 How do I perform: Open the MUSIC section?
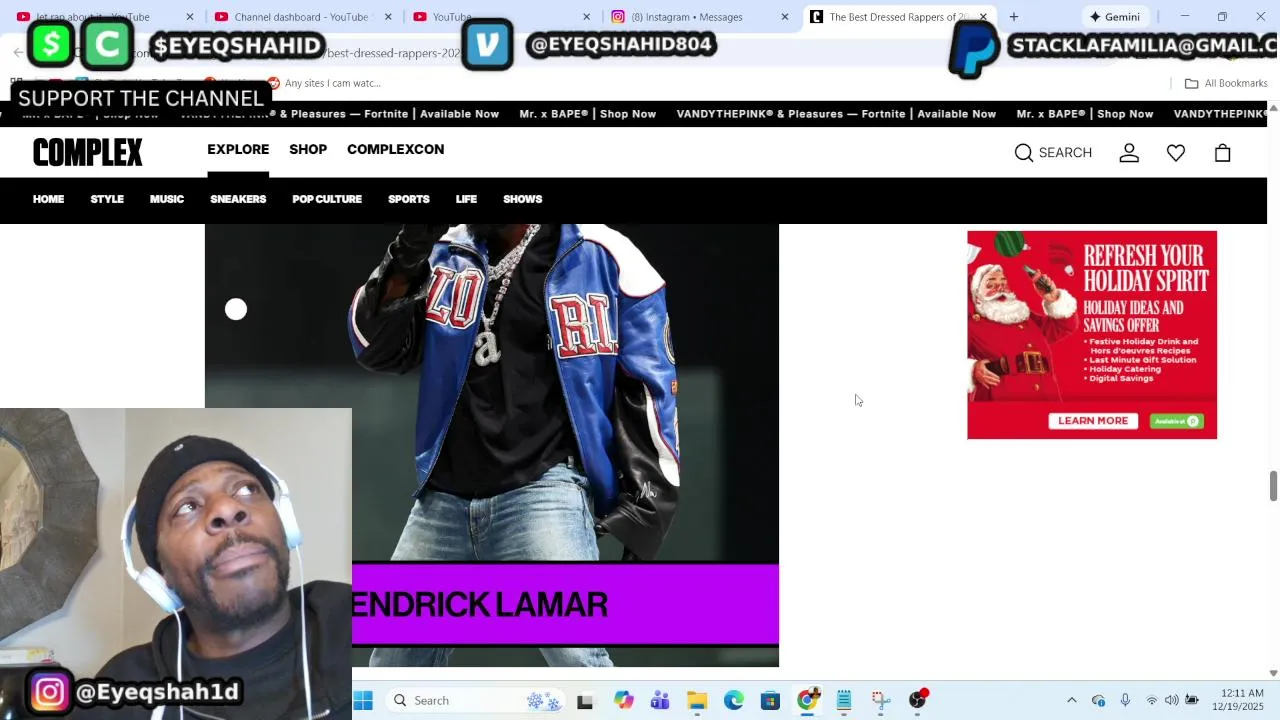coord(167,199)
